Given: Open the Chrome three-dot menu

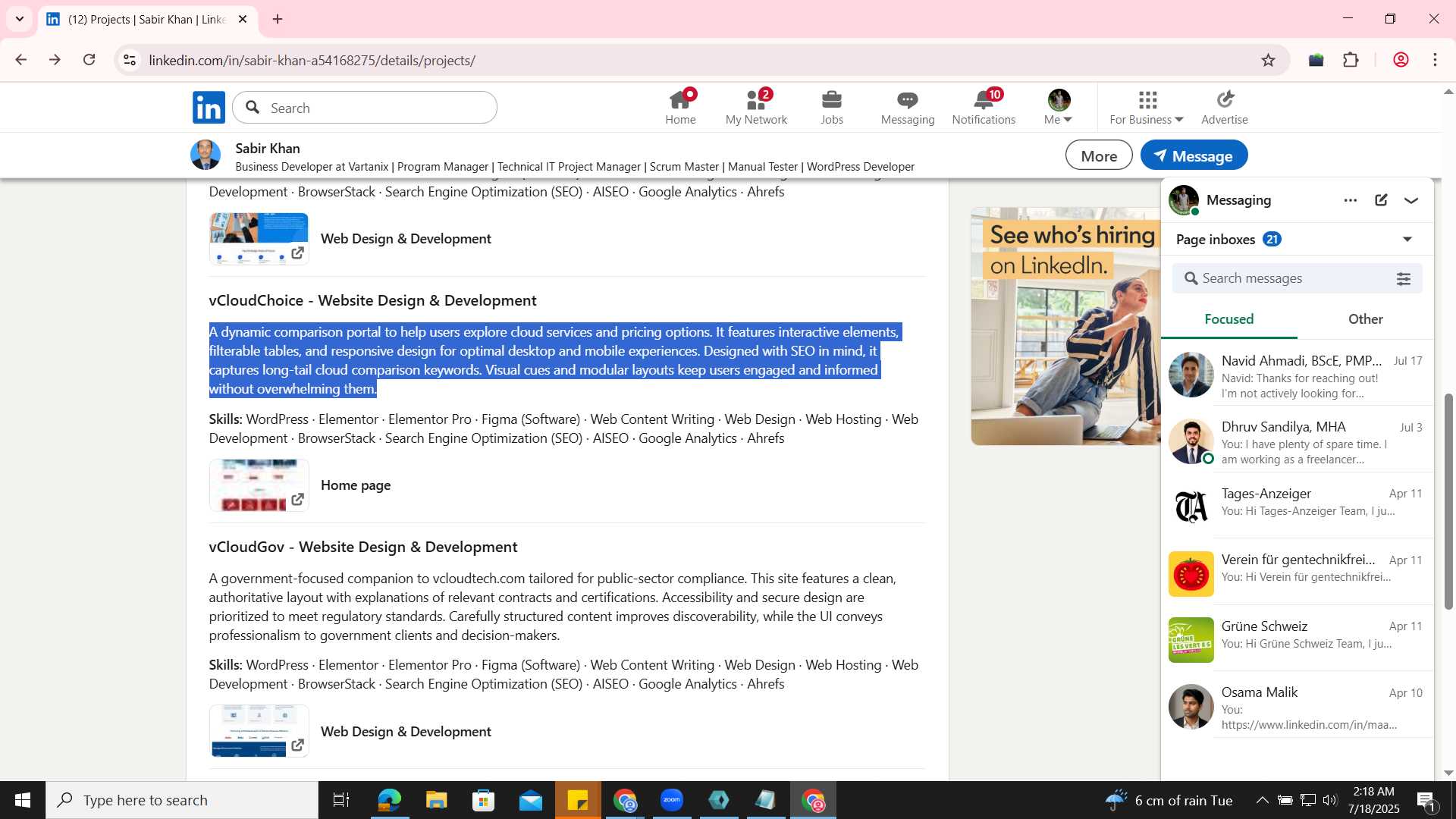Looking at the screenshot, I should [1435, 60].
